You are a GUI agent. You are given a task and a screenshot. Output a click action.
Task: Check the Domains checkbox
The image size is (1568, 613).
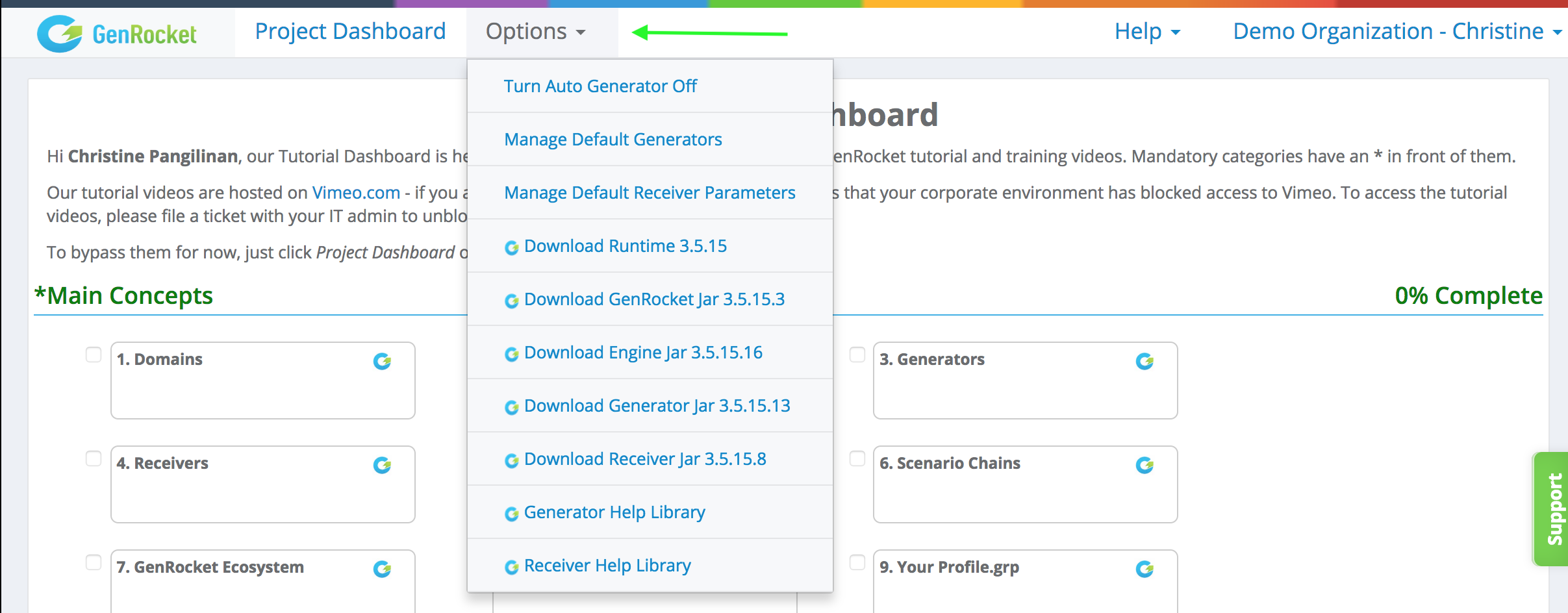[94, 355]
